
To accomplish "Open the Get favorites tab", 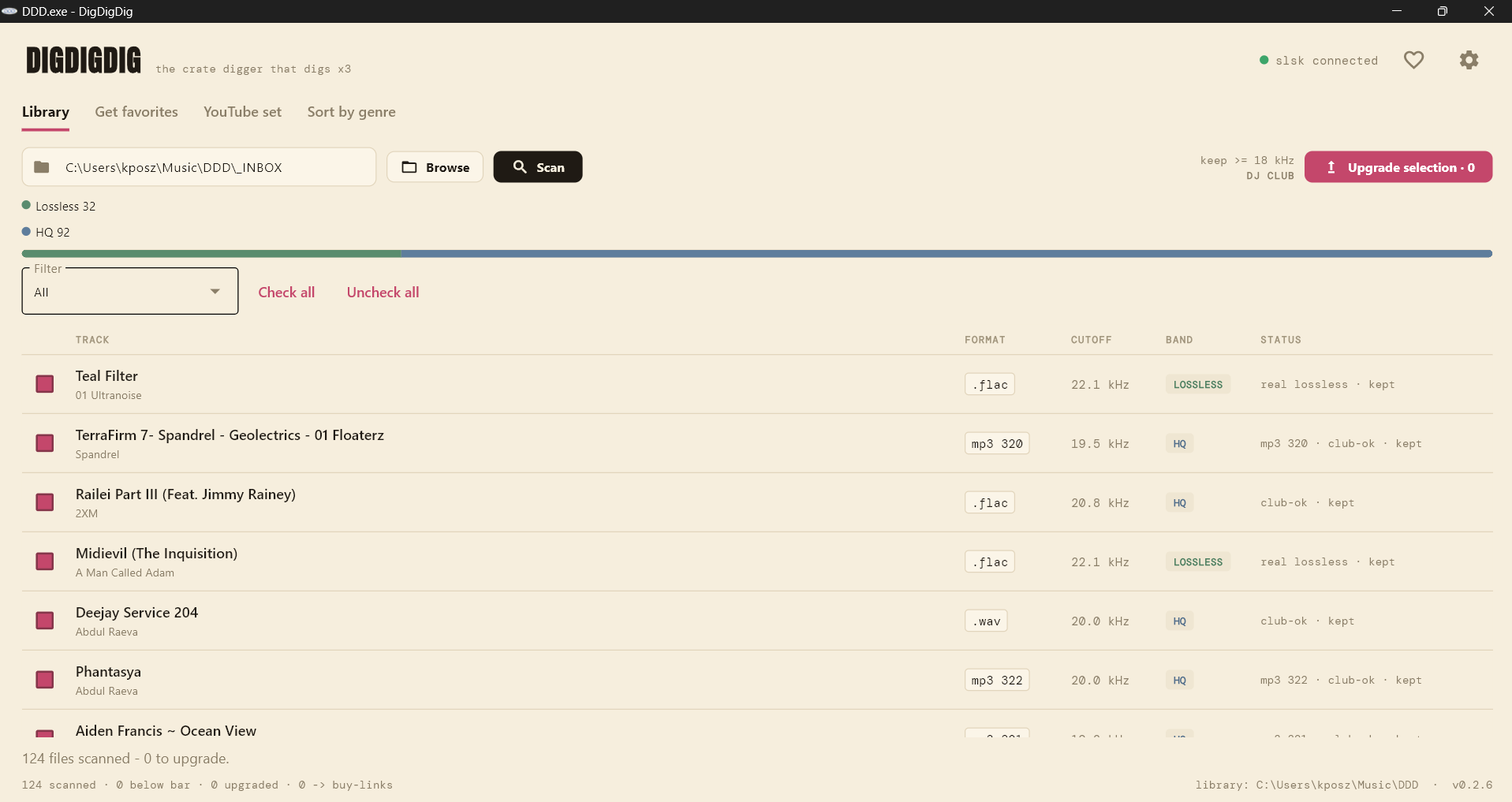I will coord(136,112).
